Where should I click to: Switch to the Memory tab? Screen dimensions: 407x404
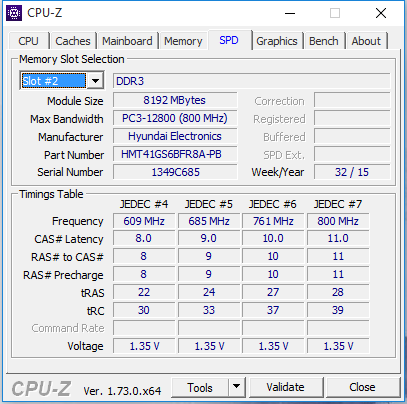[x=183, y=41]
